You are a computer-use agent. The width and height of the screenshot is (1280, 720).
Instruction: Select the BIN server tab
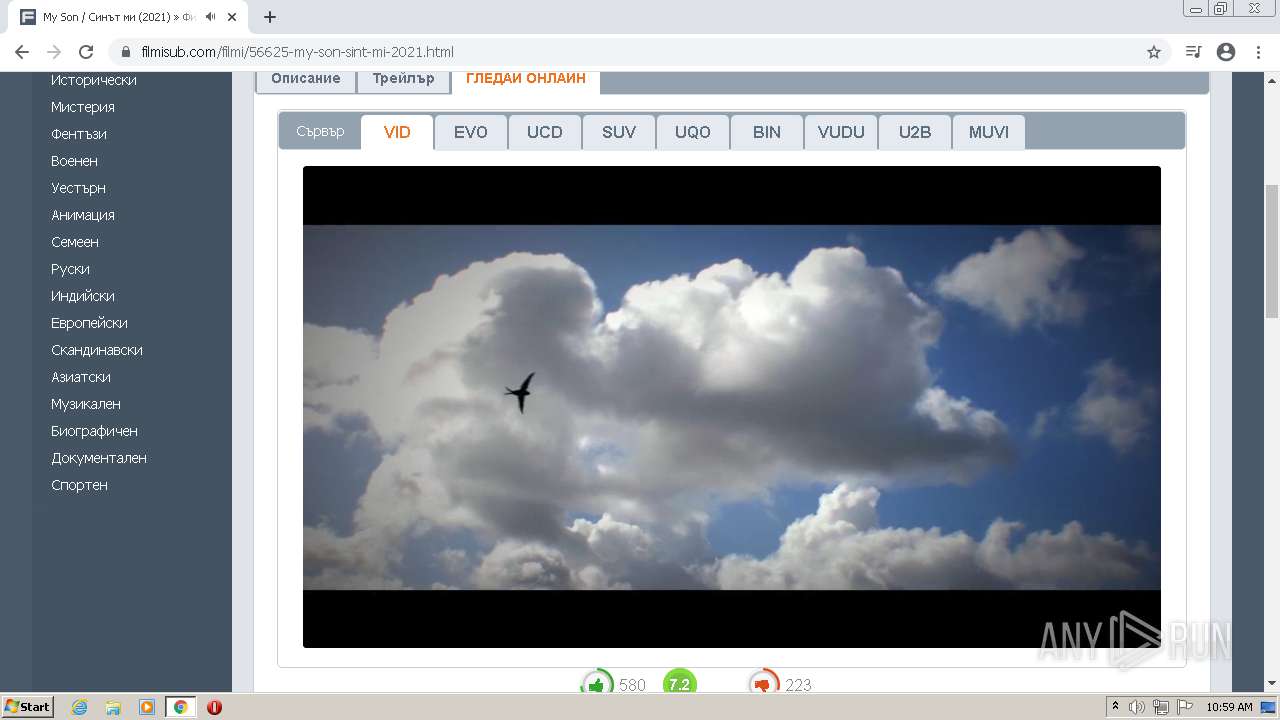tap(767, 132)
